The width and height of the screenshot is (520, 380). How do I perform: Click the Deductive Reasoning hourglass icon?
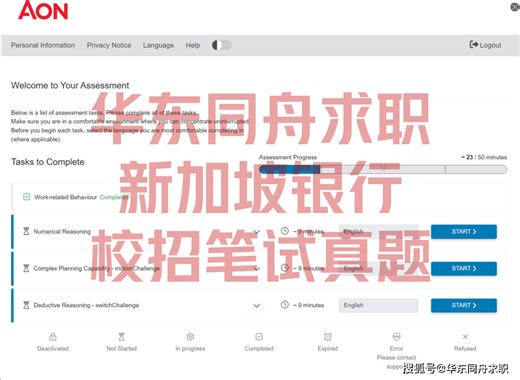coord(26,305)
